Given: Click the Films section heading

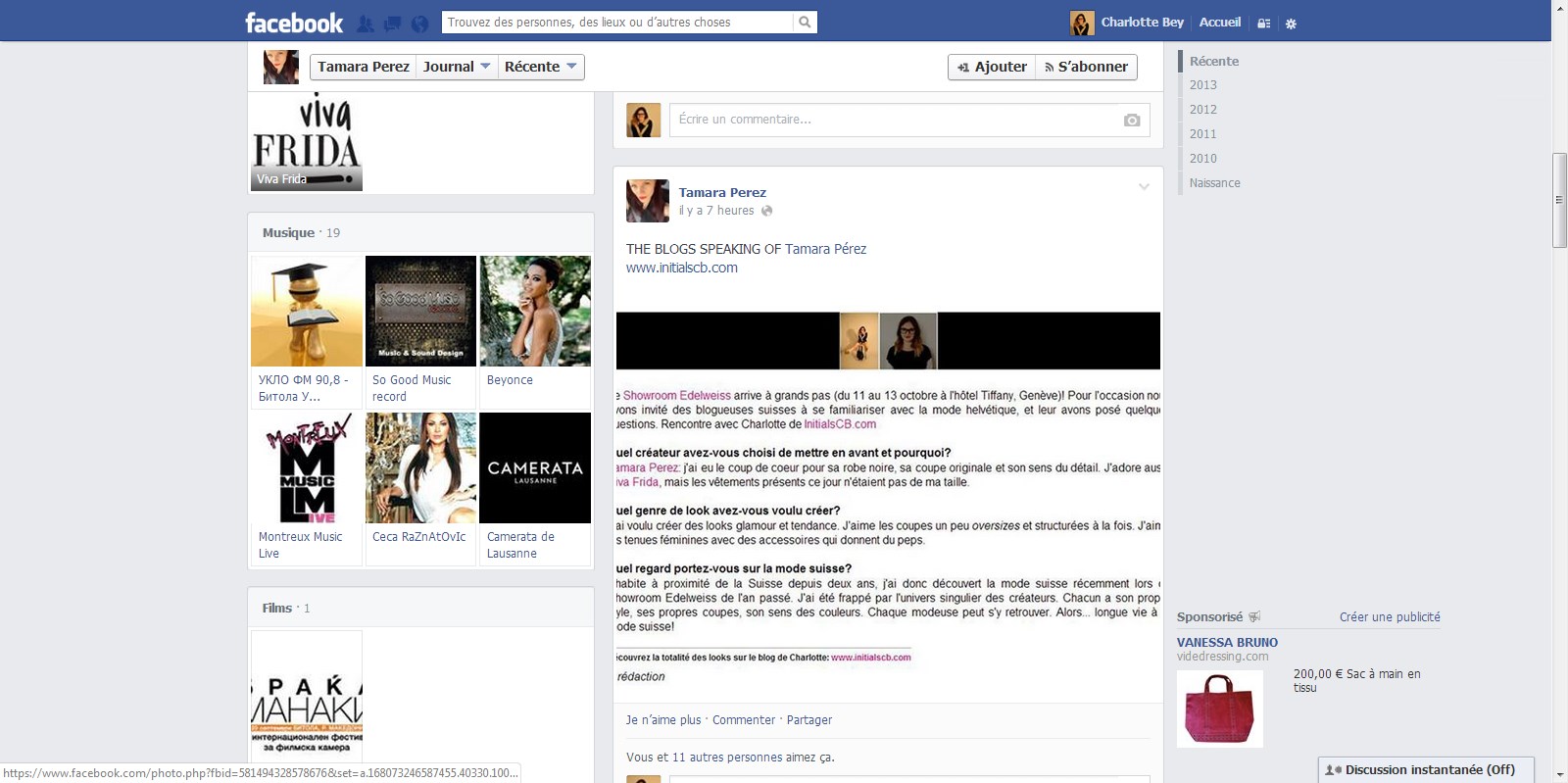Looking at the screenshot, I should click(277, 609).
